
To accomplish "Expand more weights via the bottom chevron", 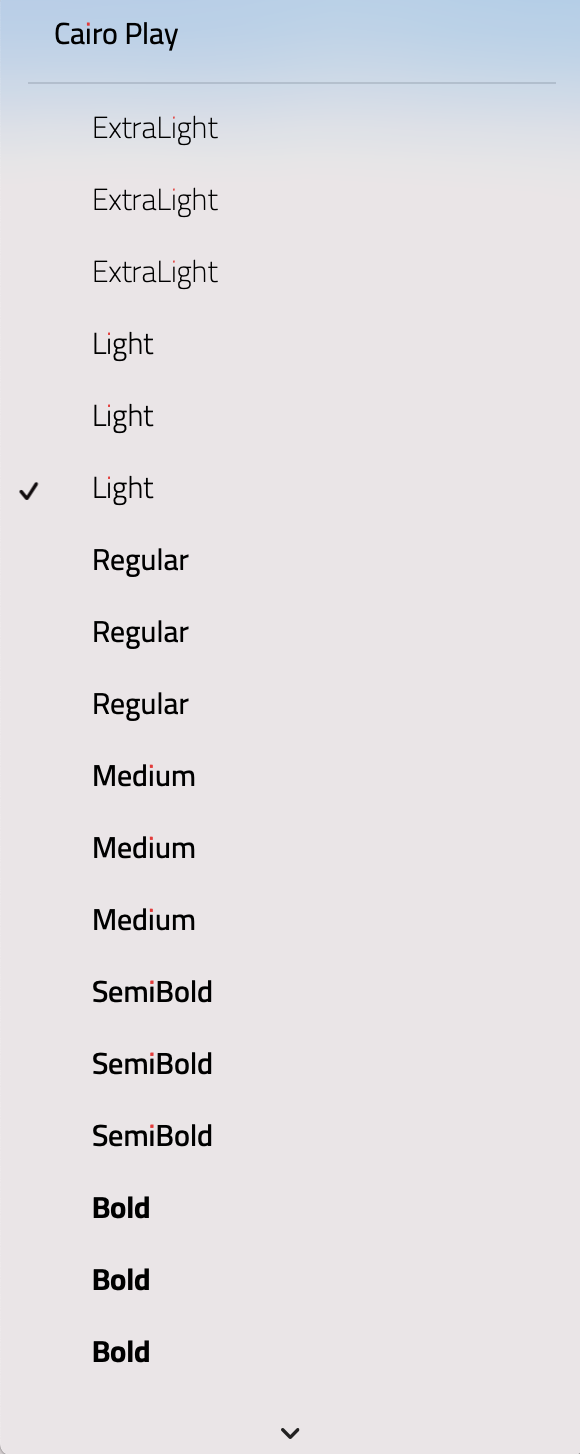I will (290, 1432).
